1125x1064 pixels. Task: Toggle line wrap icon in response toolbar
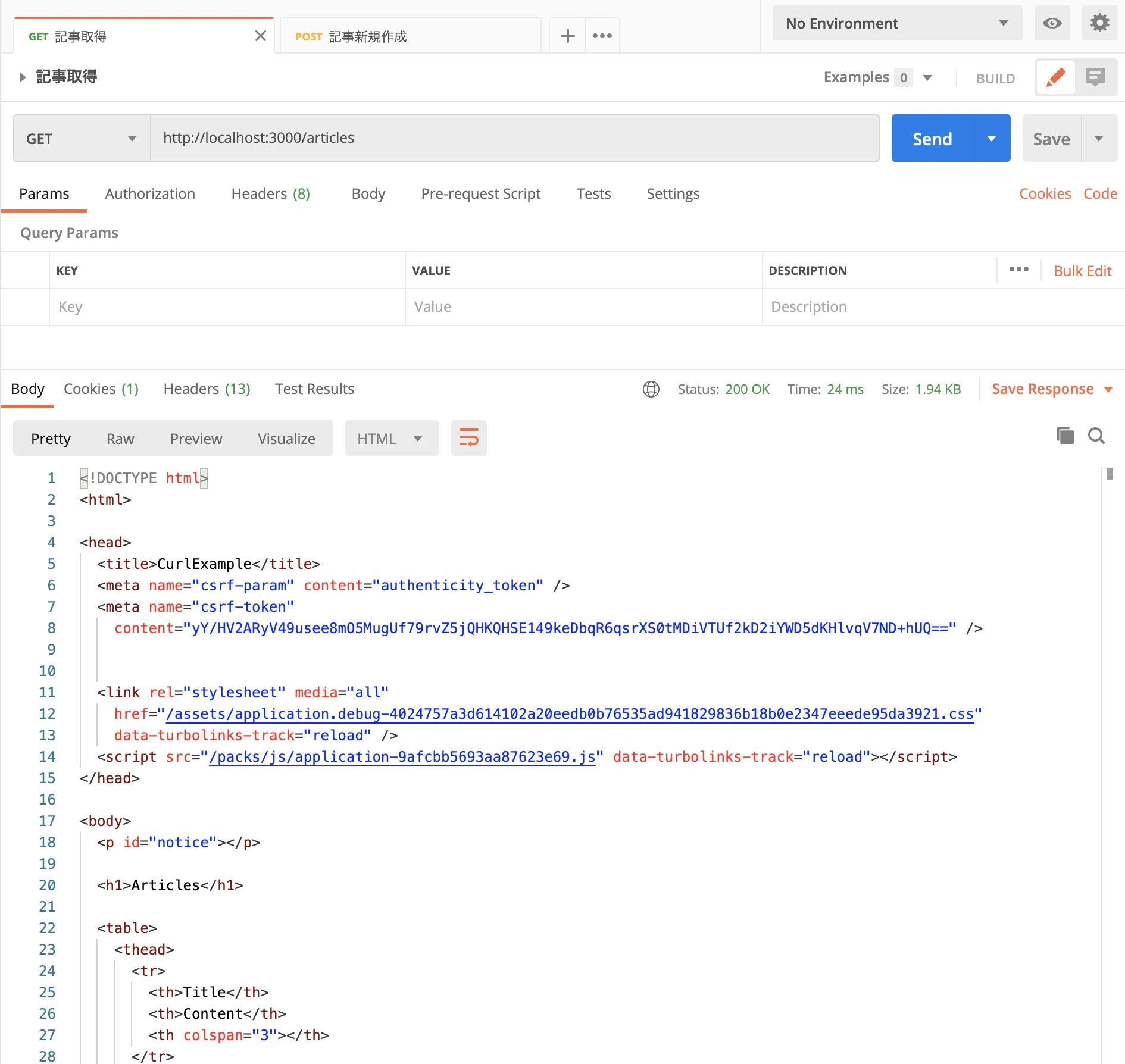click(469, 439)
